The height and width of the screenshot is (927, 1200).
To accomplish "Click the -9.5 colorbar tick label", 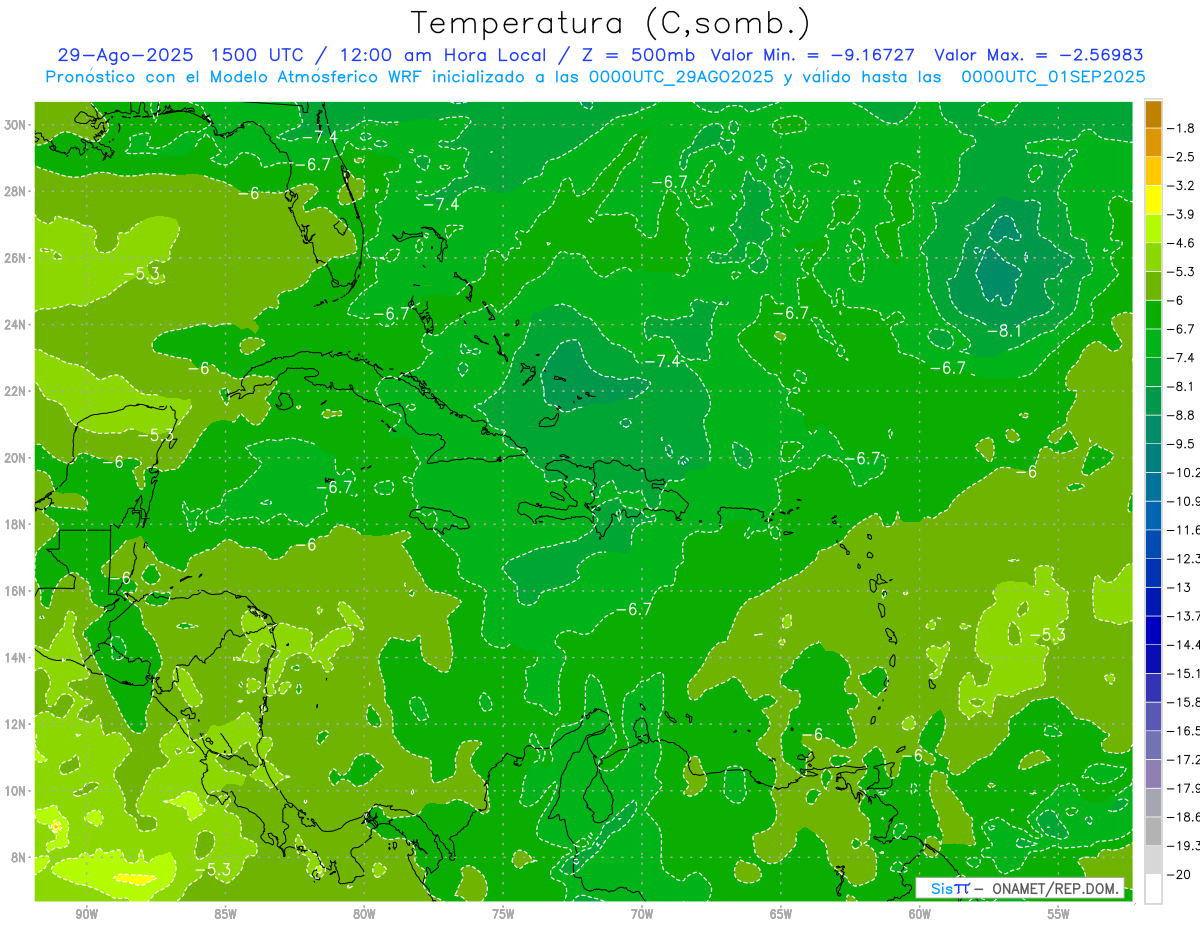I will coord(1182,443).
